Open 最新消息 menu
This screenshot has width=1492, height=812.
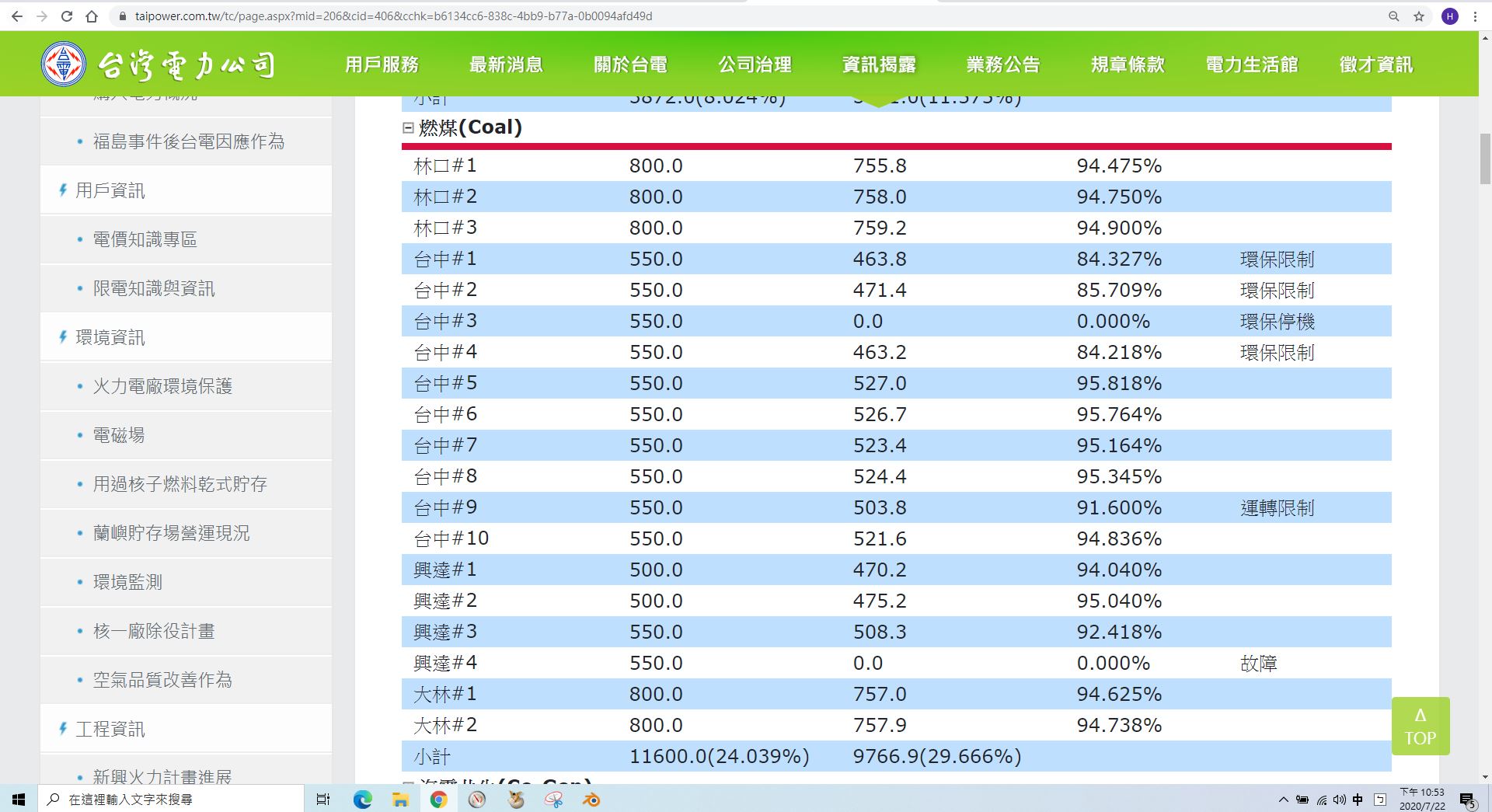click(506, 64)
